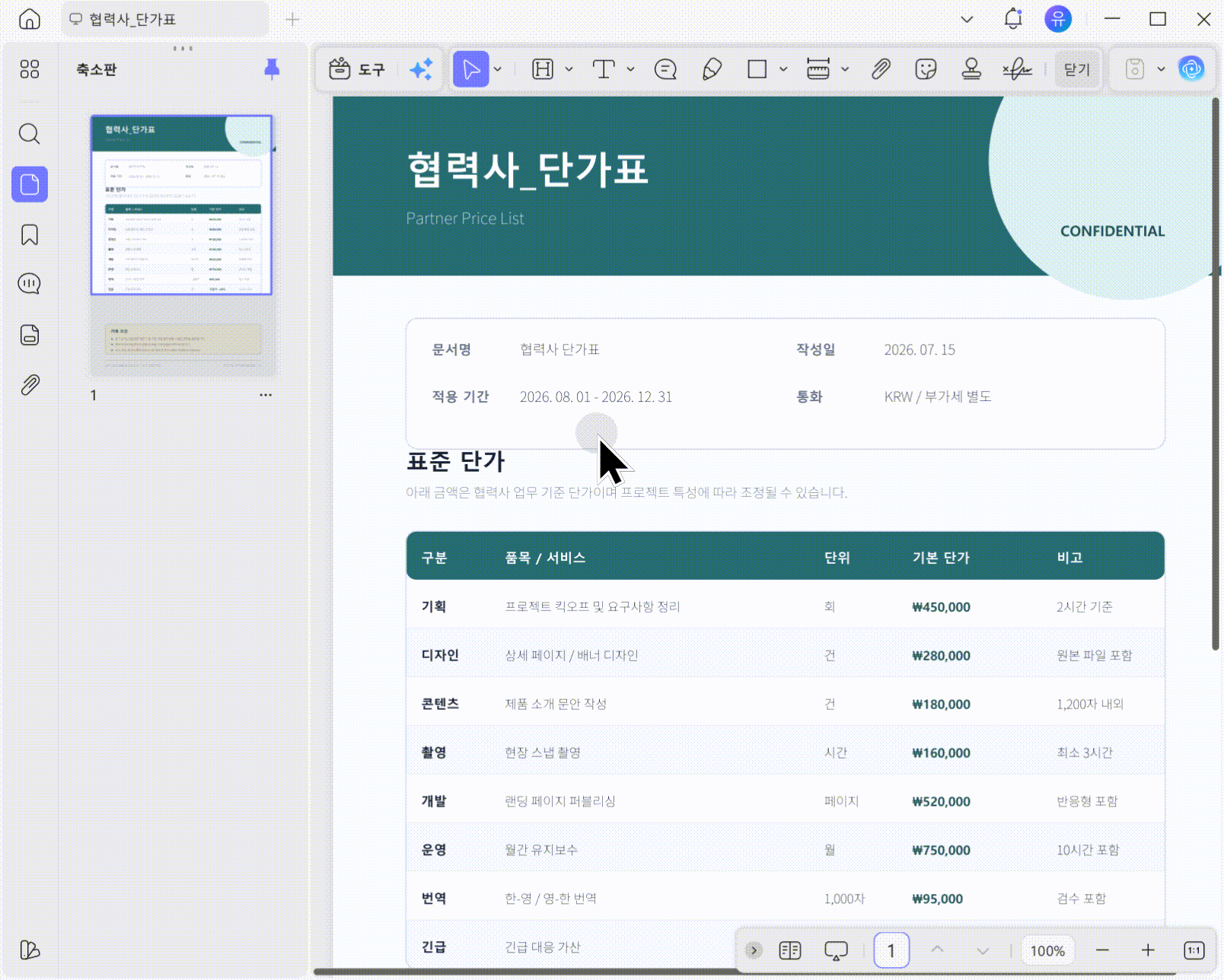Select the measurement ruler tool
The image size is (1224, 980).
pos(818,69)
